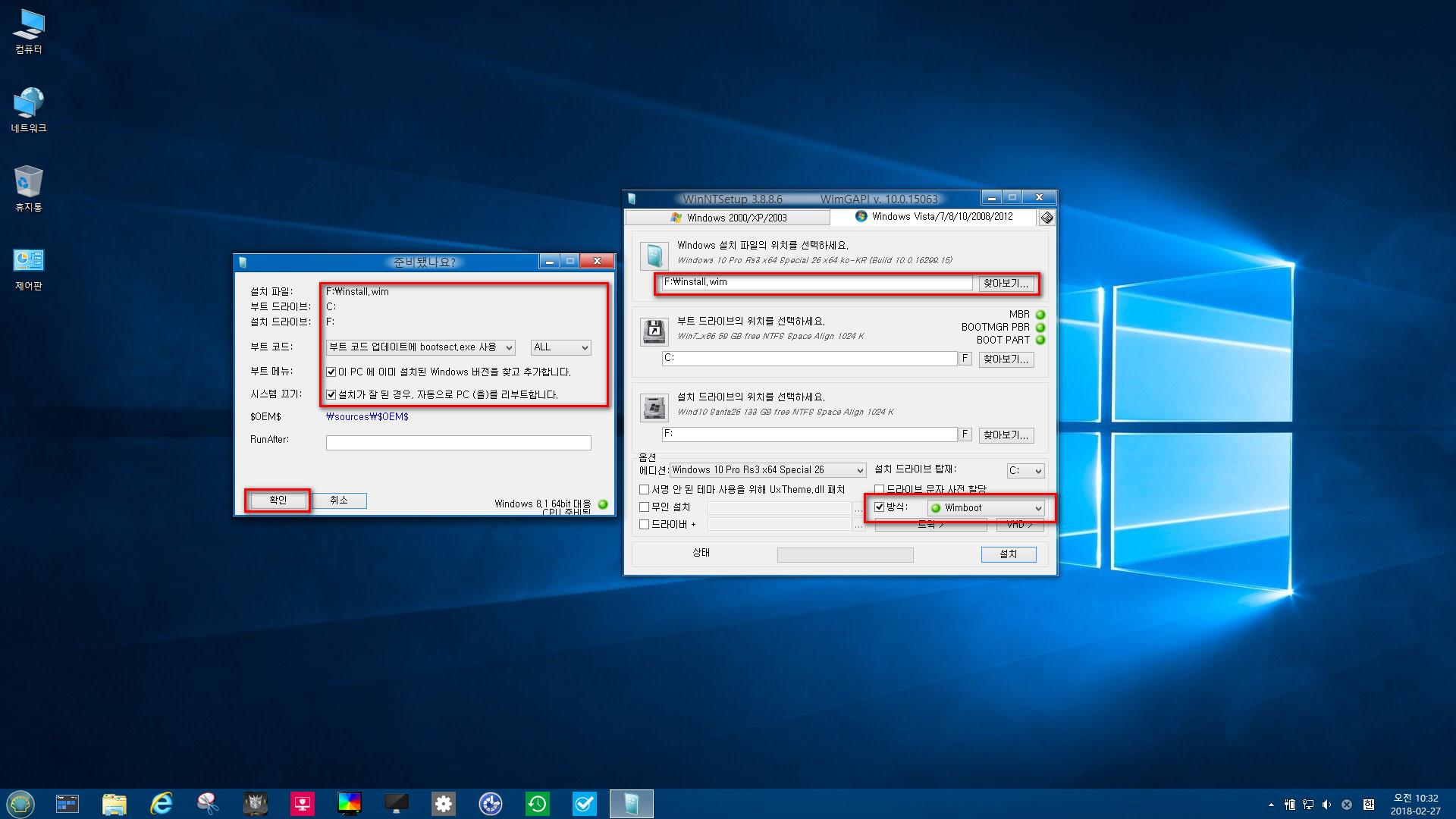Open the colorful monitor taskbar icon
Screen dimensions: 1456x819
(350, 804)
